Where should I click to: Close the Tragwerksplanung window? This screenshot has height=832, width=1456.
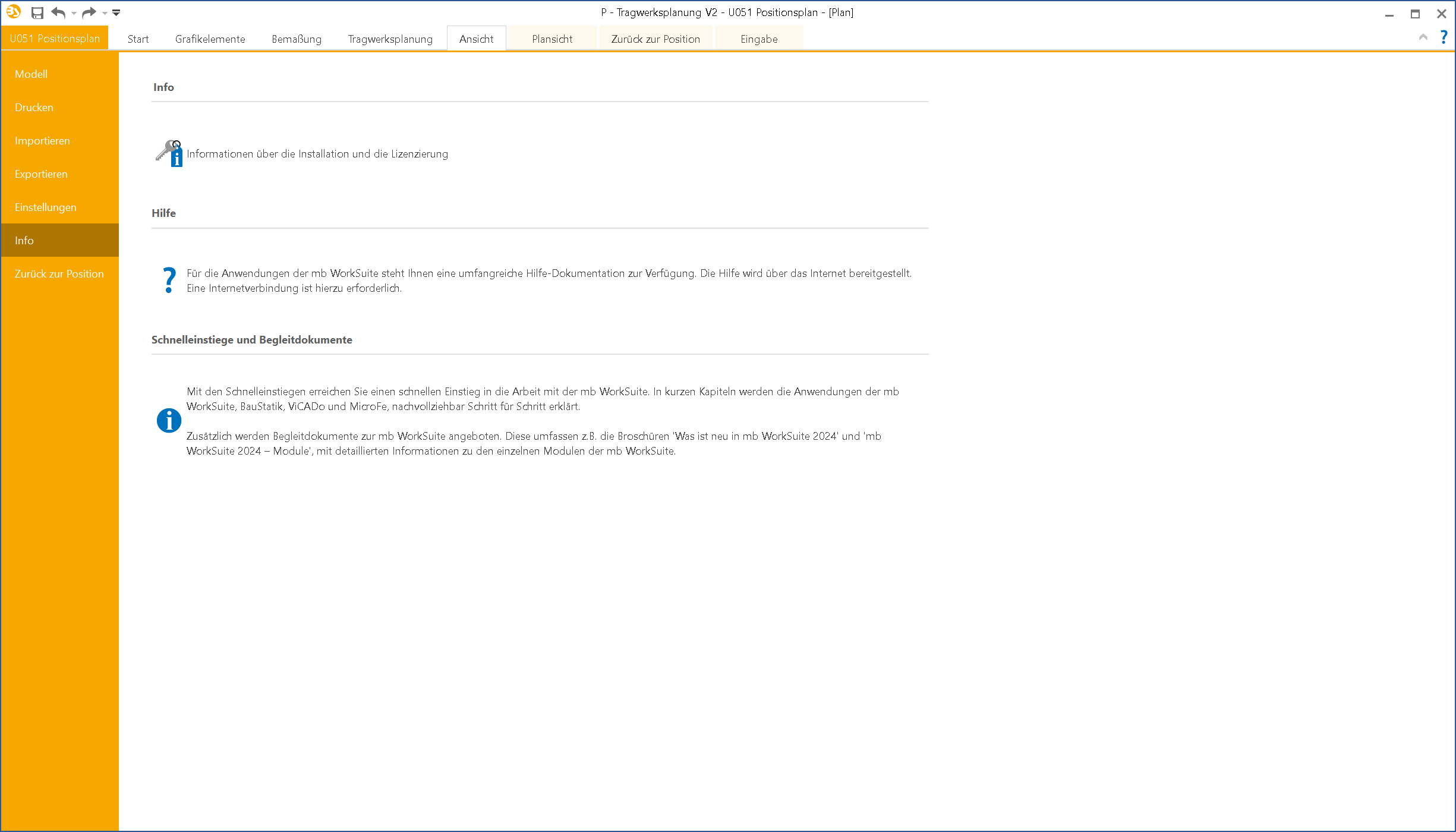pos(1442,13)
